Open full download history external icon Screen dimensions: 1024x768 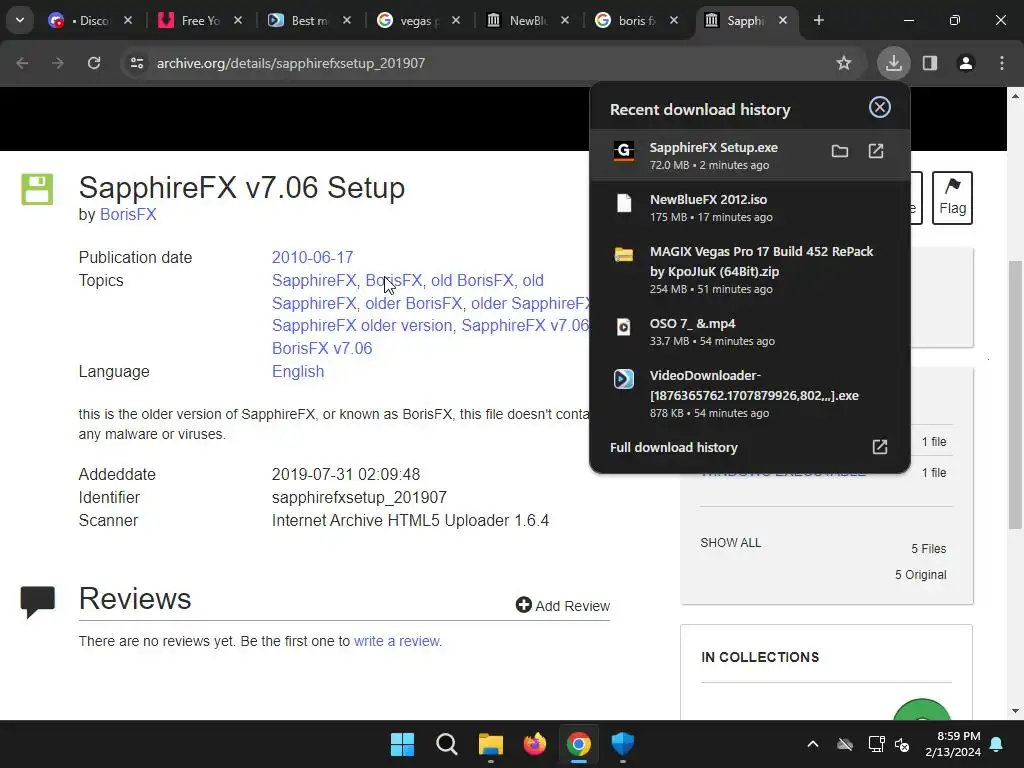(880, 447)
